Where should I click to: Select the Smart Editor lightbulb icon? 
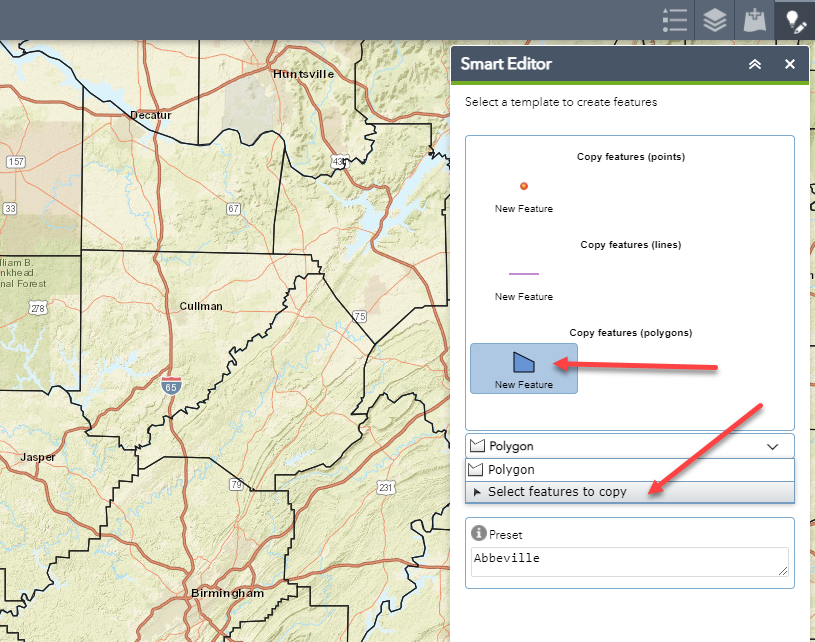pos(794,20)
